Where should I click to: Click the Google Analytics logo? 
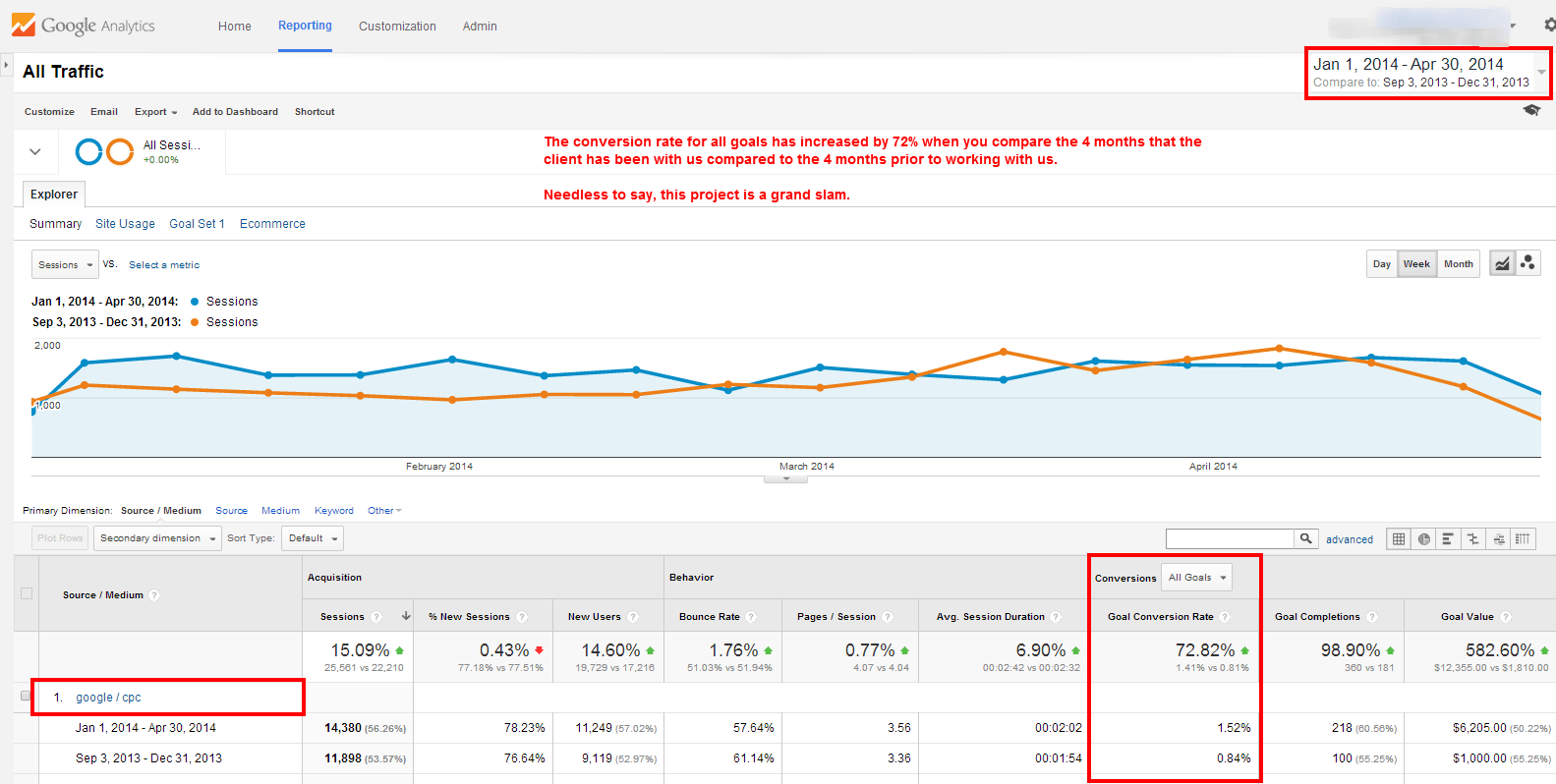pos(84,26)
